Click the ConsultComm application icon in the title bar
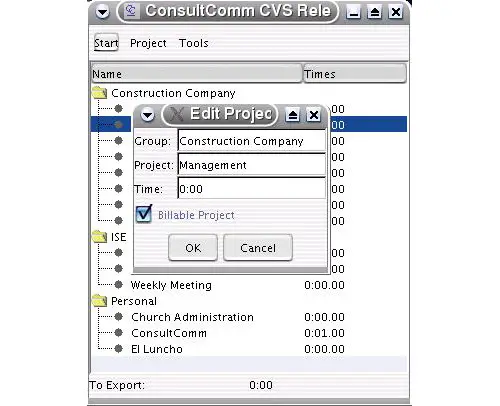 [x=131, y=11]
